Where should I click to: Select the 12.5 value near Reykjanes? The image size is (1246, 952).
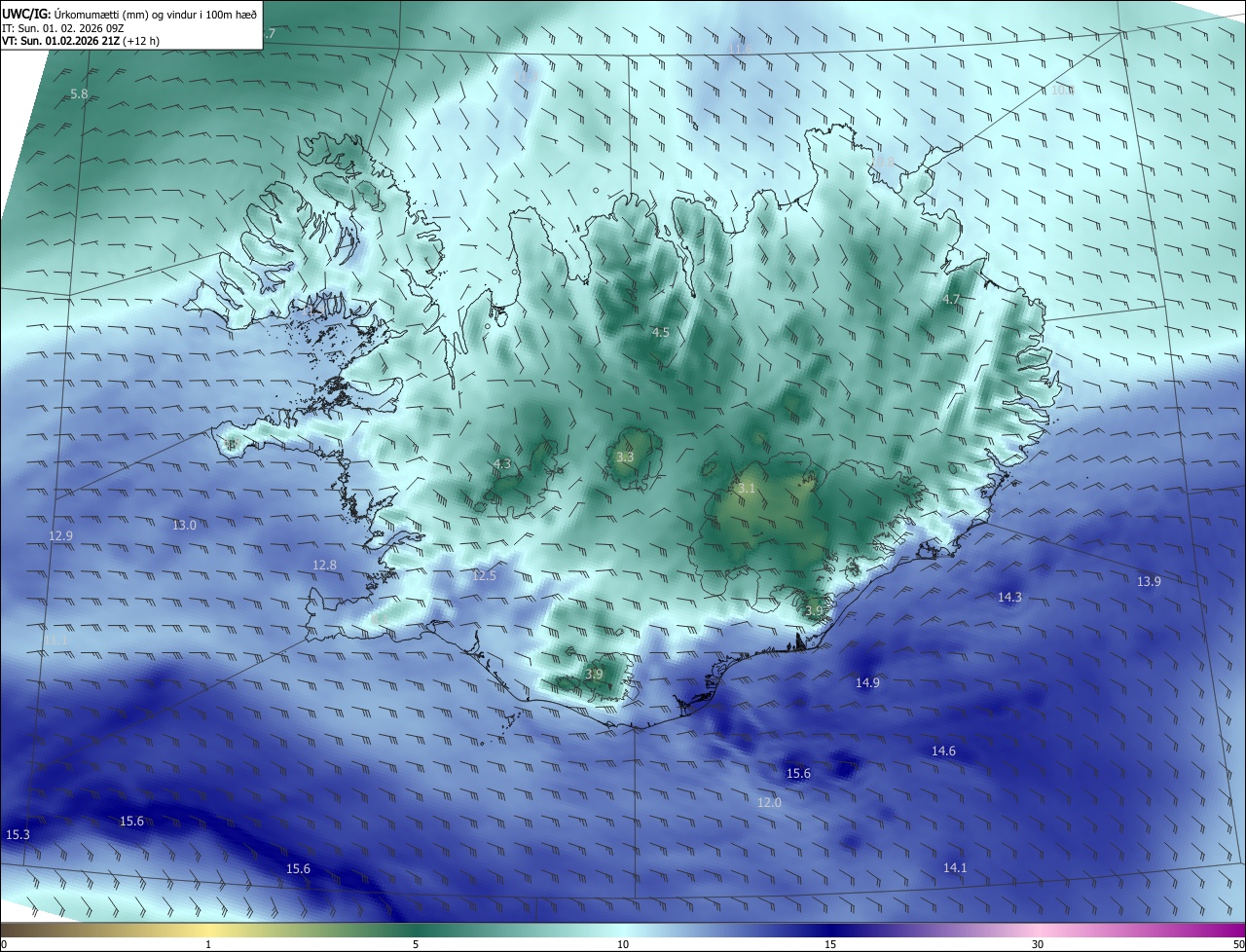pyautogui.click(x=484, y=576)
